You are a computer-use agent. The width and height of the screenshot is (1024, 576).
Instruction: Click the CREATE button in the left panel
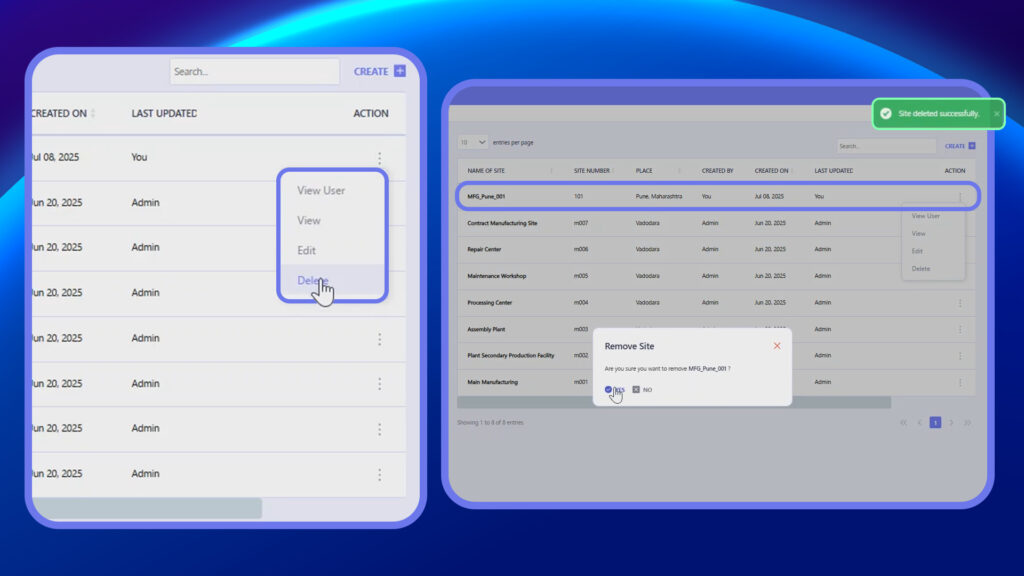coord(379,71)
